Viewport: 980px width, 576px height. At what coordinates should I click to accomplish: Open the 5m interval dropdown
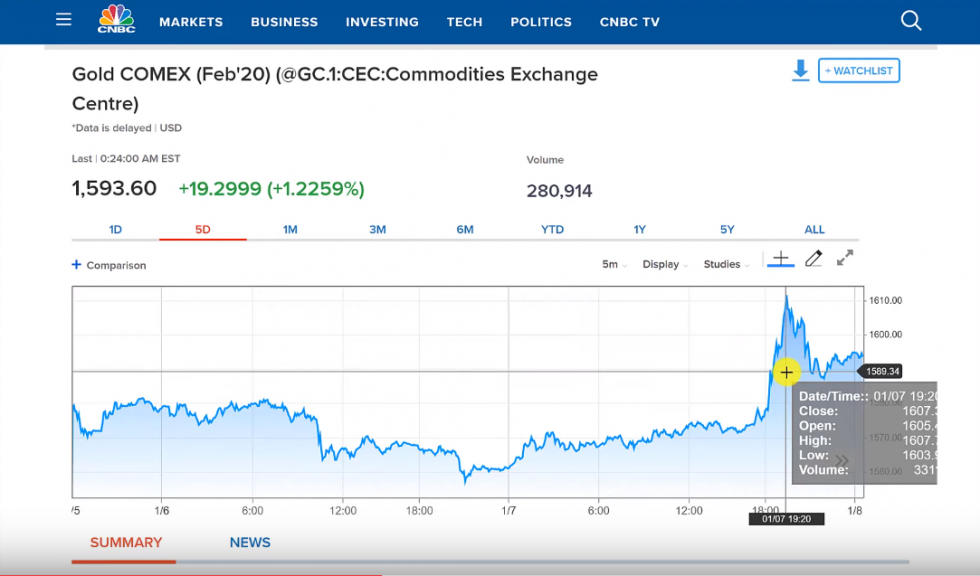point(614,265)
